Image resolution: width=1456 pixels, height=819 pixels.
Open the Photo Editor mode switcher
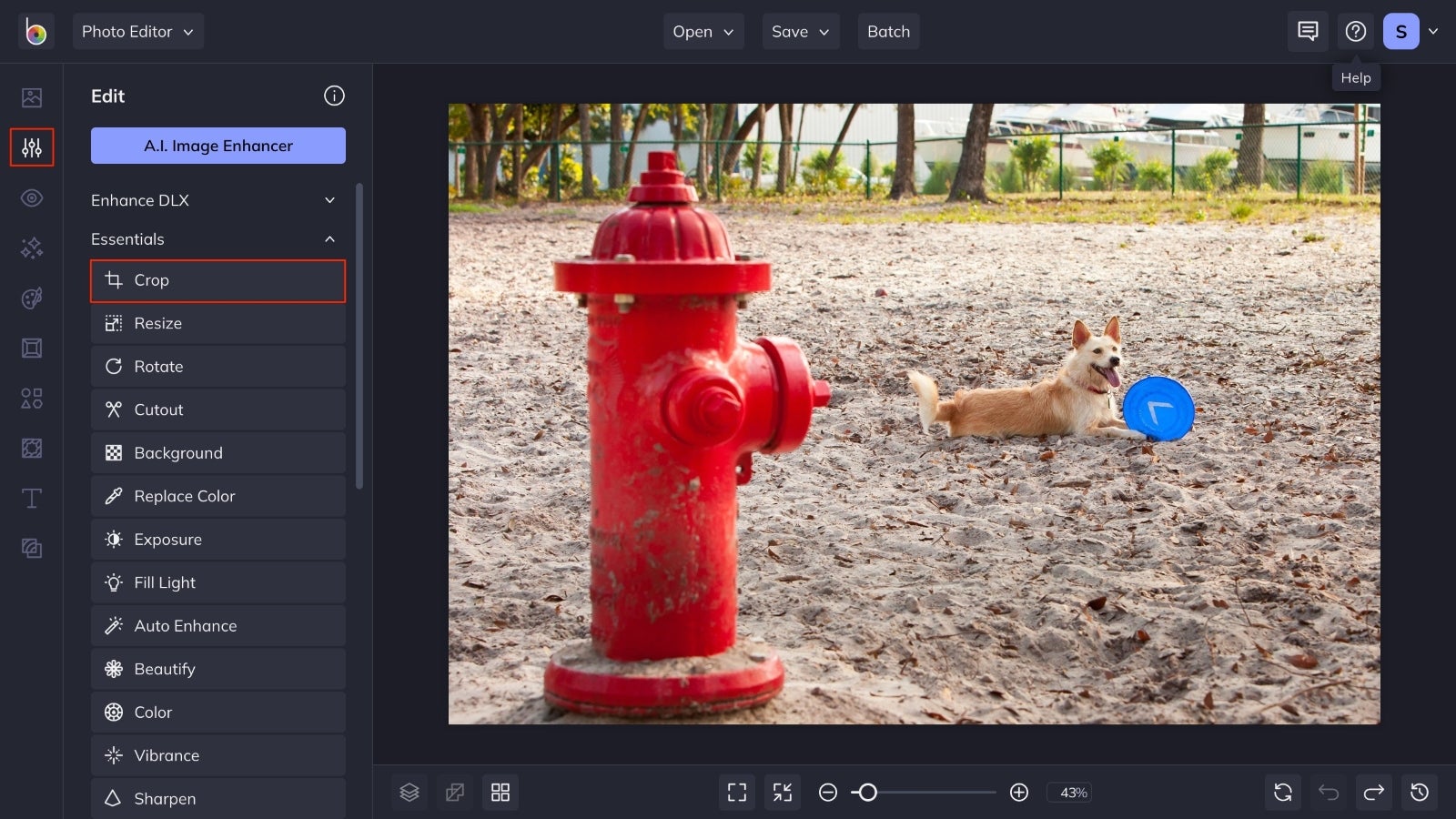click(x=138, y=31)
